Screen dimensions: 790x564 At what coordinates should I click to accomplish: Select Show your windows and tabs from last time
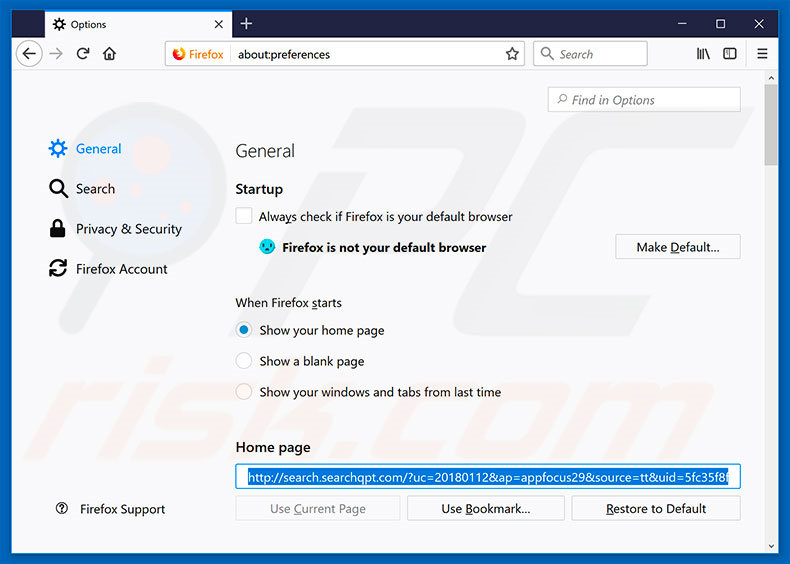coord(244,392)
